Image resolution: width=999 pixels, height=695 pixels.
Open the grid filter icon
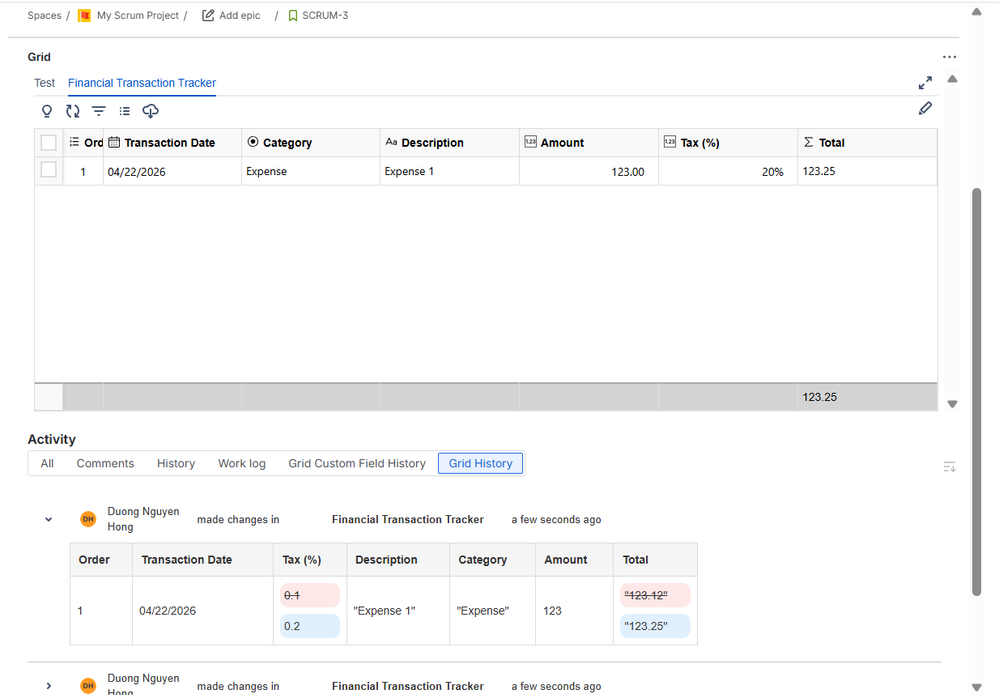click(99, 111)
